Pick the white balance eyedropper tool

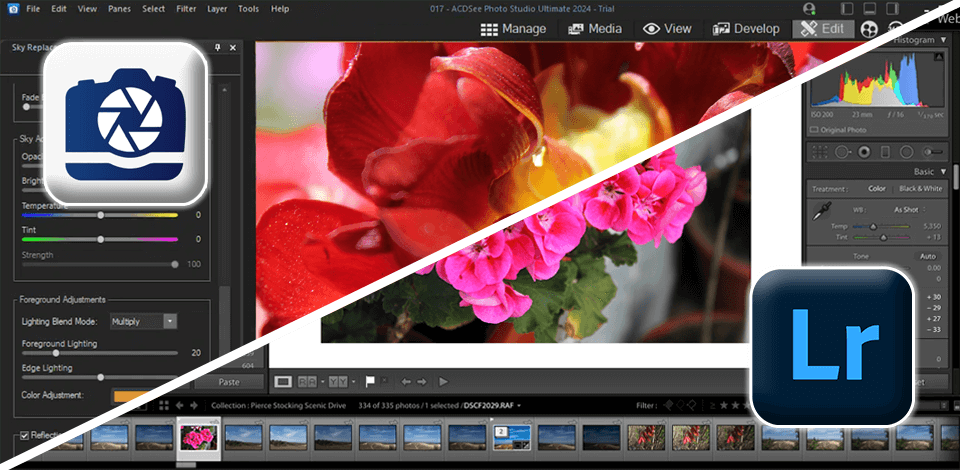tap(822, 210)
